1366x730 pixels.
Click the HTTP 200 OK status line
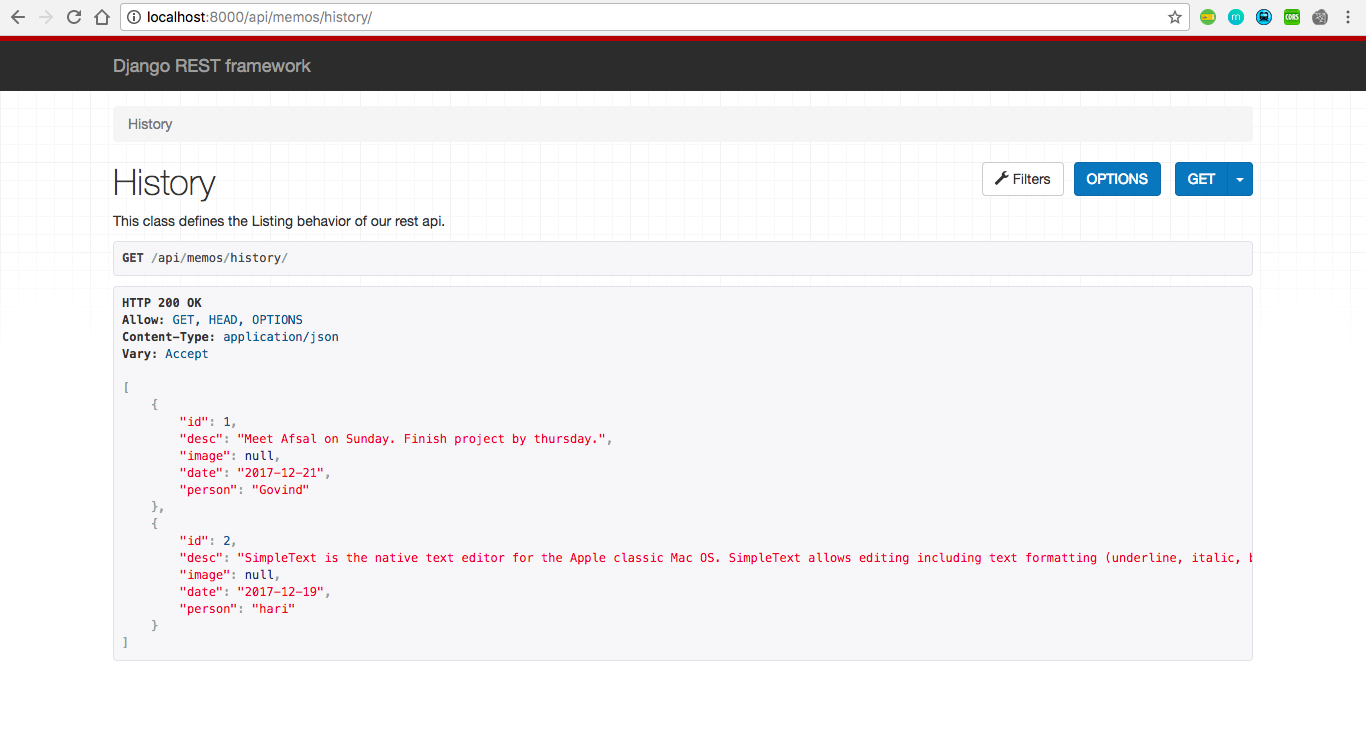(x=162, y=303)
